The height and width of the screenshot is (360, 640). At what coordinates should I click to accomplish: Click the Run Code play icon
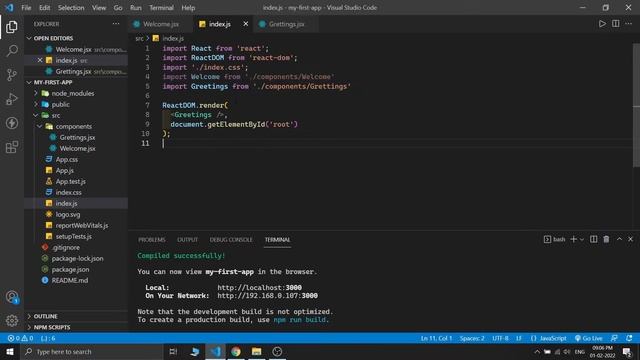coord(602,24)
